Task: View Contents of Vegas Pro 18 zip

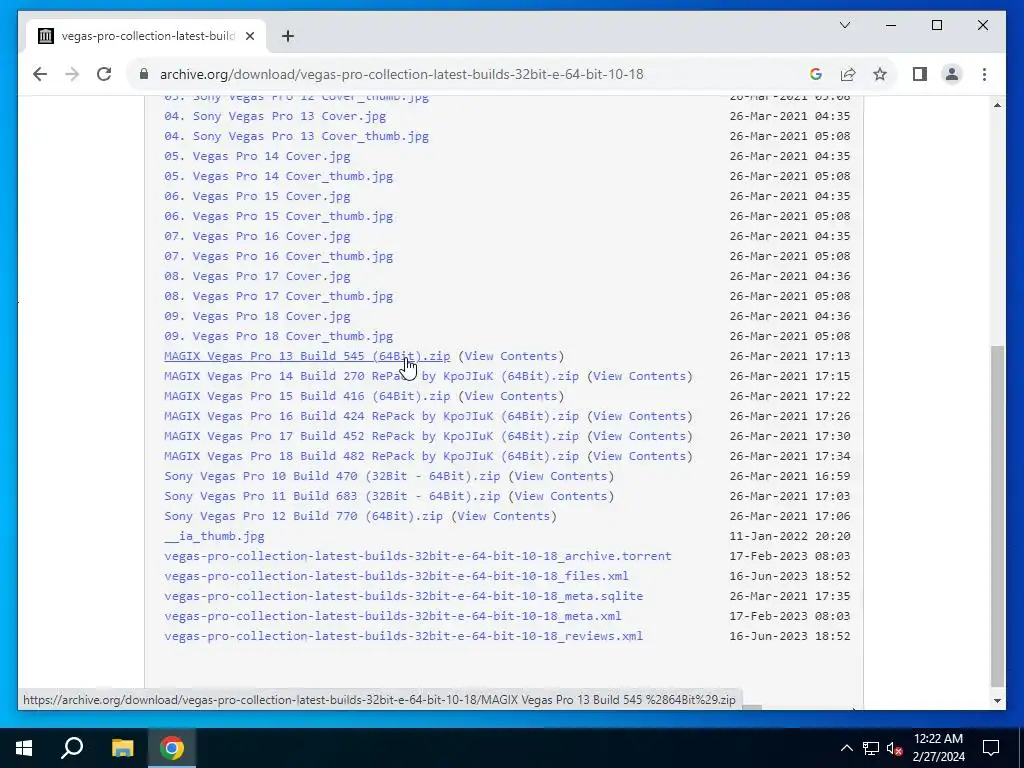Action: 639,456
